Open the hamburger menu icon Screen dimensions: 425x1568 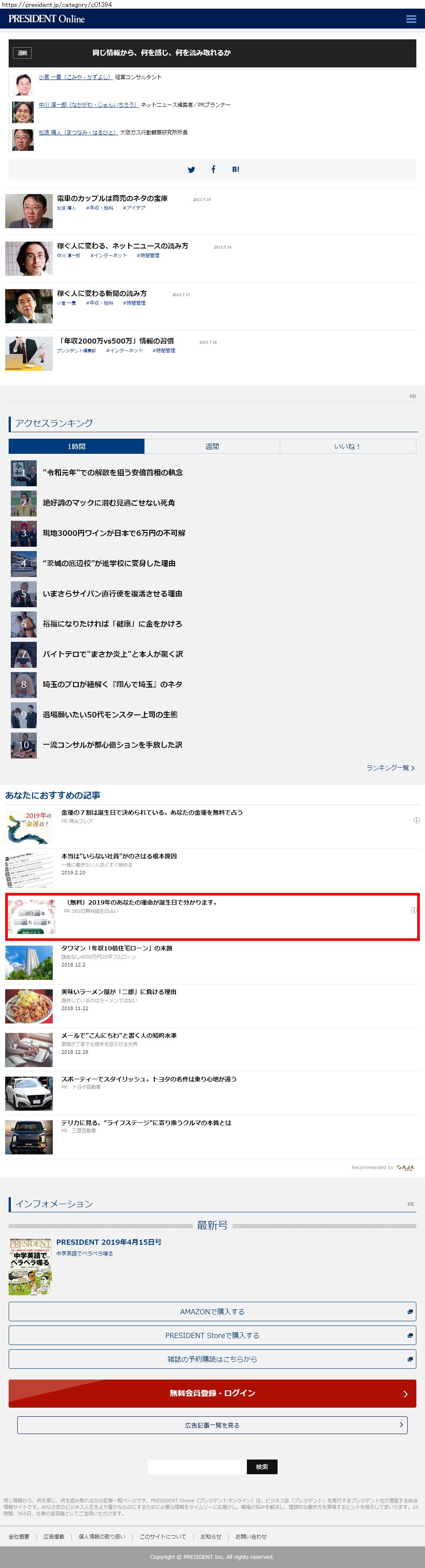pyautogui.click(x=411, y=19)
